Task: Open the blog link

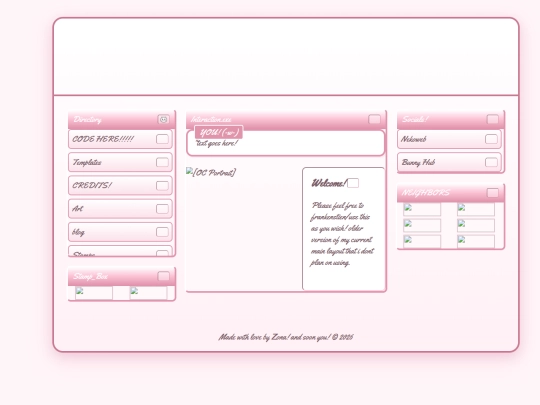Action: (120, 232)
